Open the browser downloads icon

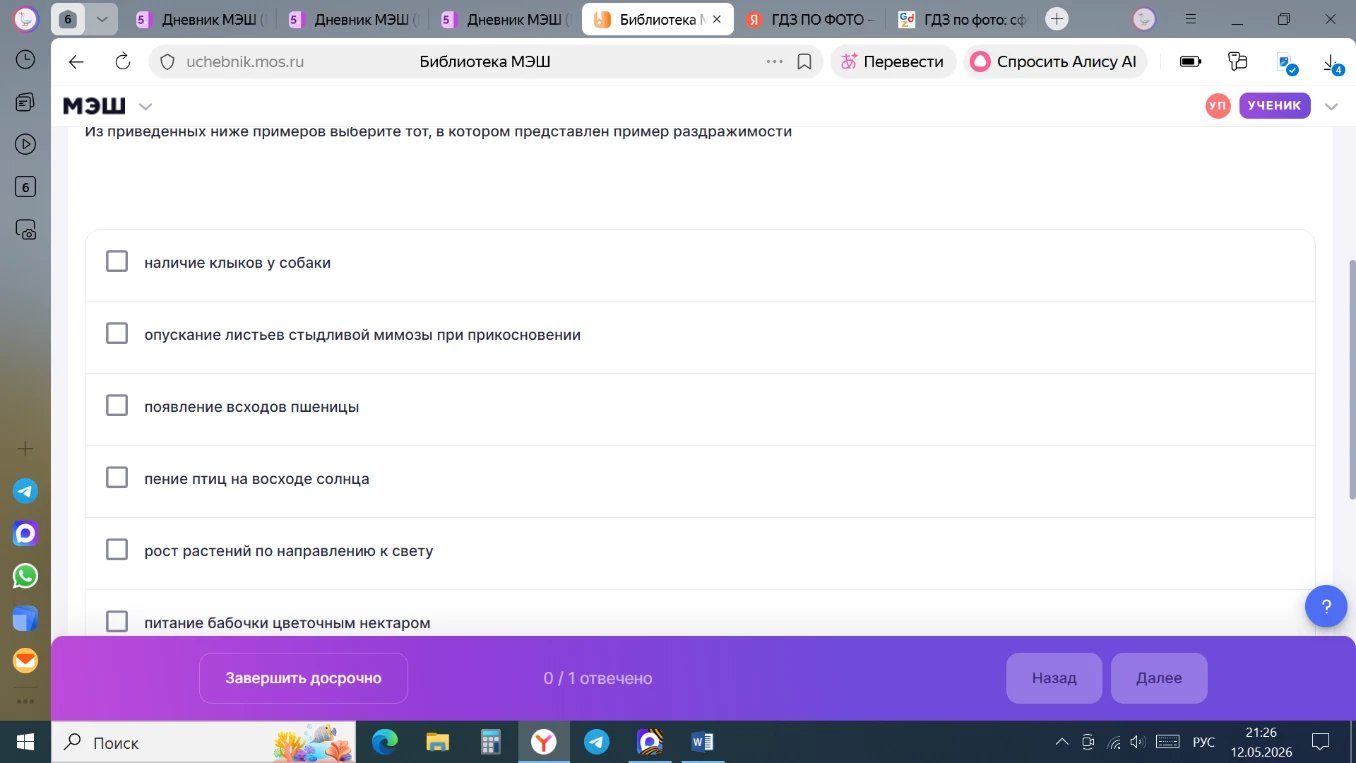click(1332, 62)
